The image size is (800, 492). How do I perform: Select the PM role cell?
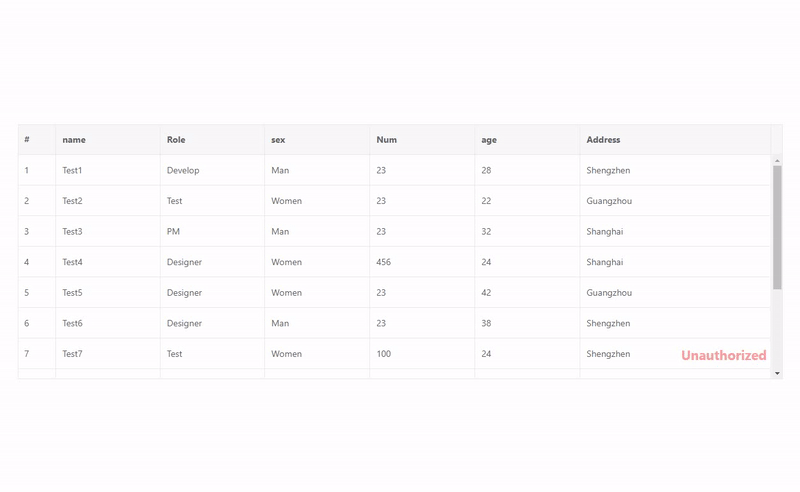(x=174, y=232)
